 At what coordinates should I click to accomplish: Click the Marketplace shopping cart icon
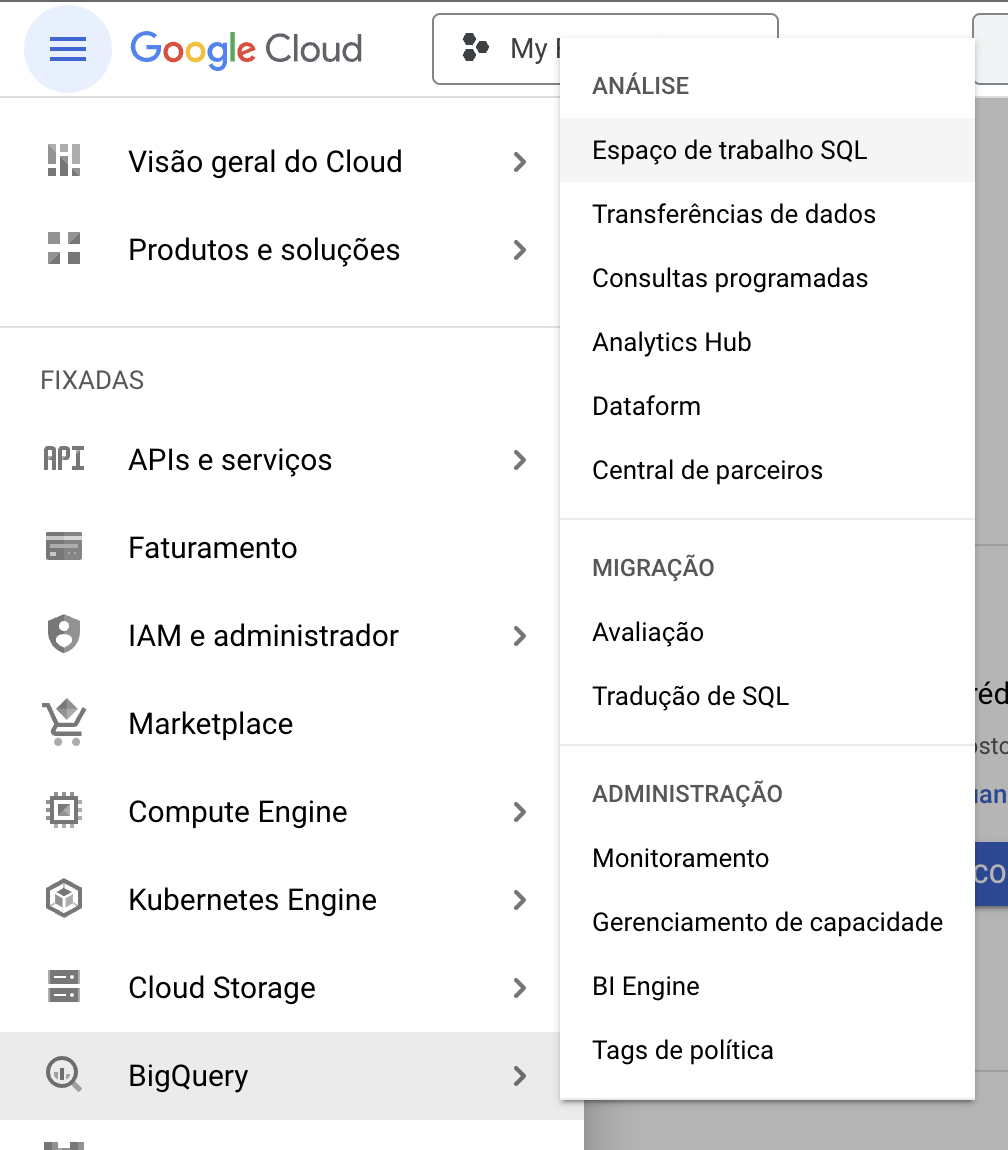pos(64,722)
